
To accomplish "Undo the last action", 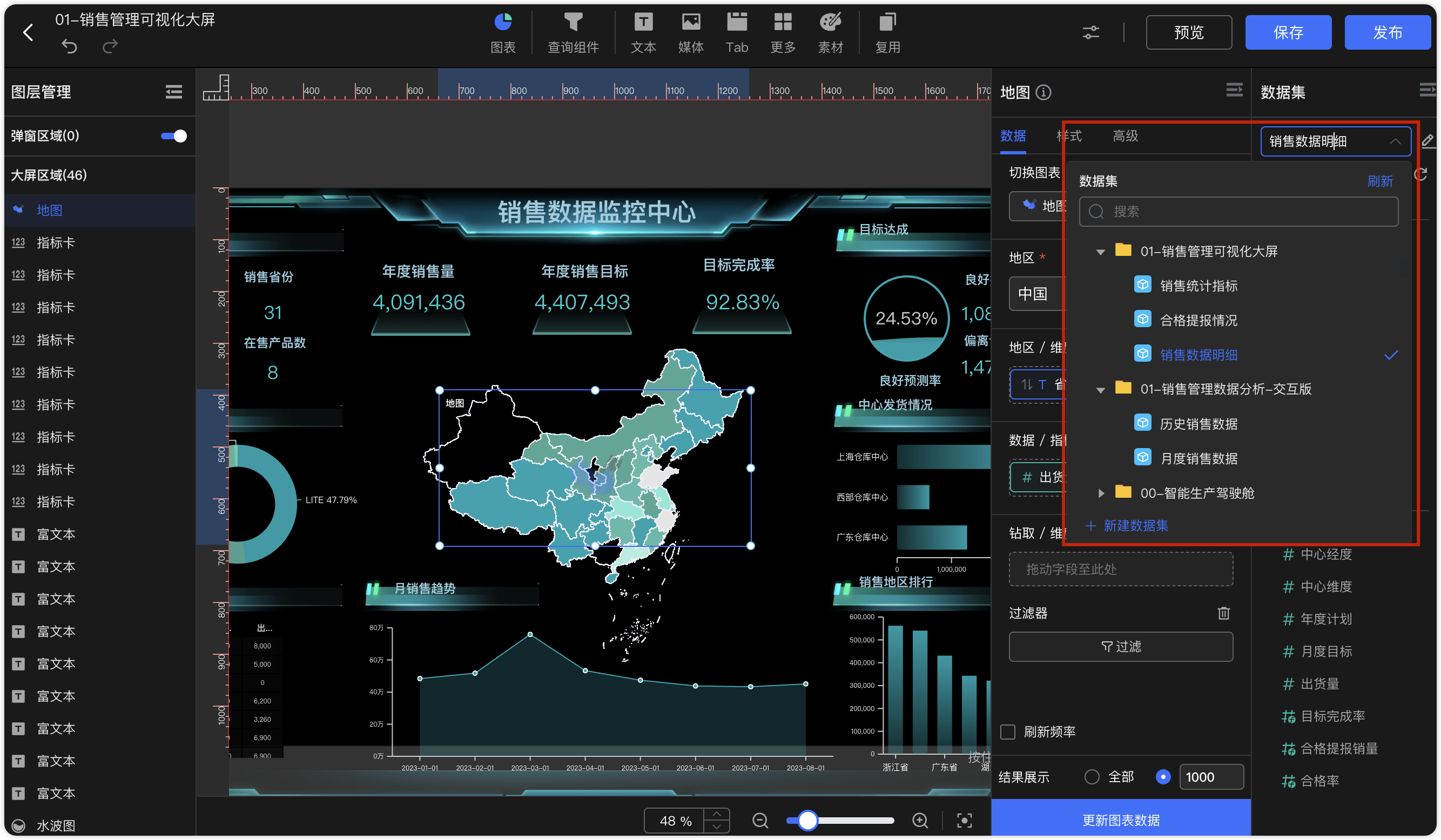I will tap(69, 46).
